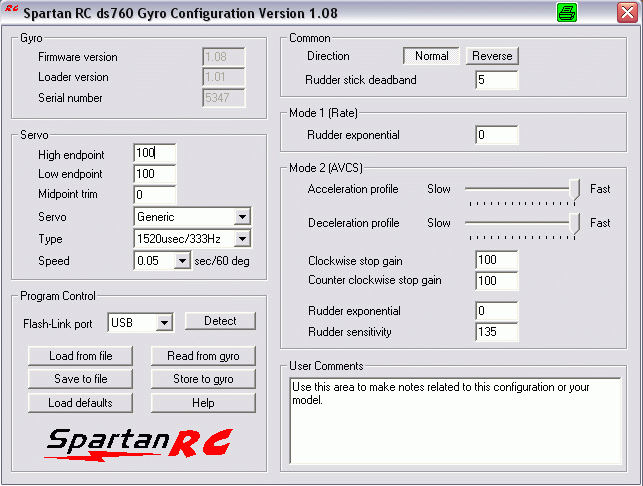Image resolution: width=643 pixels, height=486 pixels.
Task: Open the servo Type dropdown
Action: (x=242, y=239)
